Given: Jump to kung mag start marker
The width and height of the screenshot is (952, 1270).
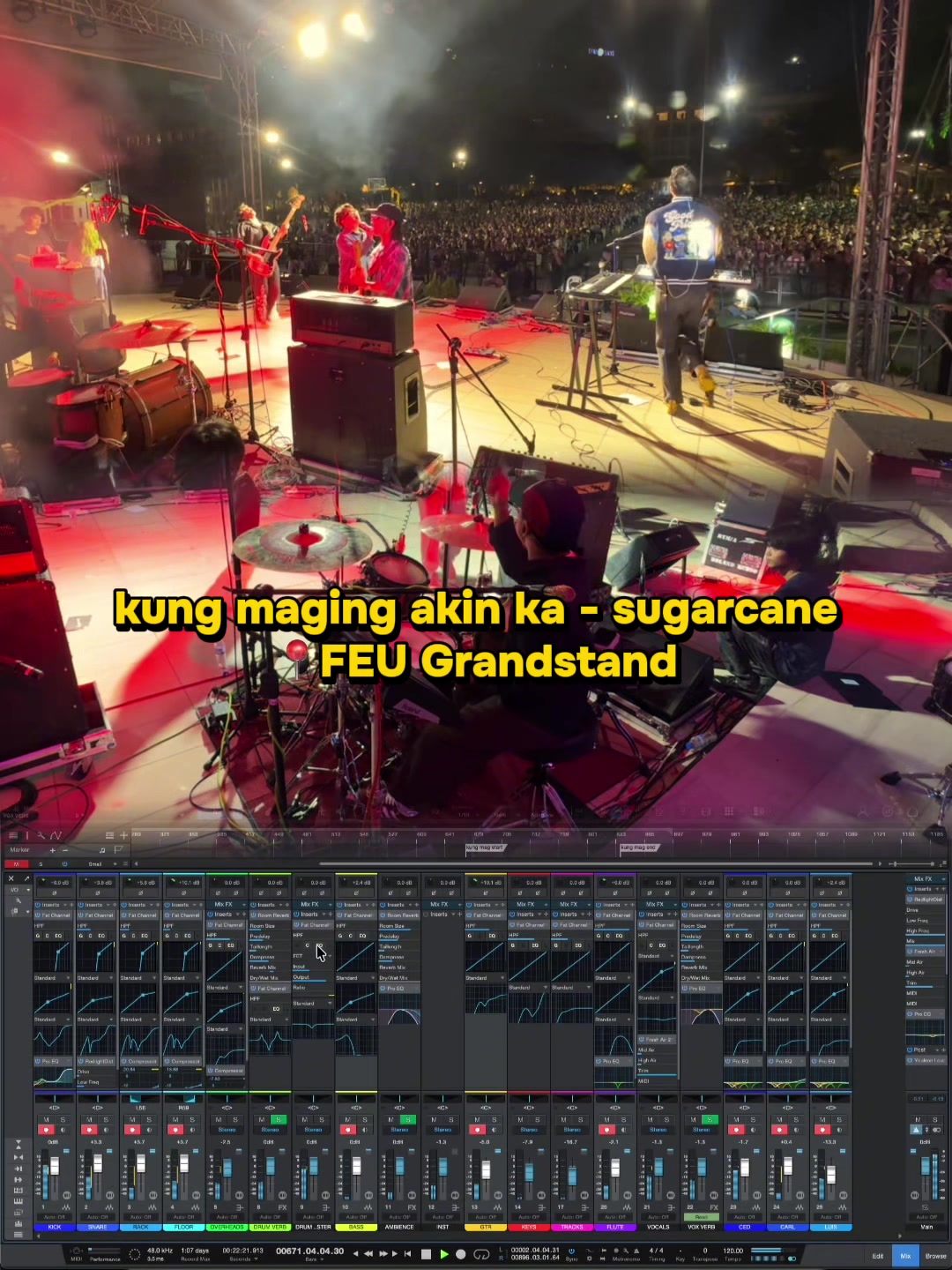Looking at the screenshot, I should (486, 848).
